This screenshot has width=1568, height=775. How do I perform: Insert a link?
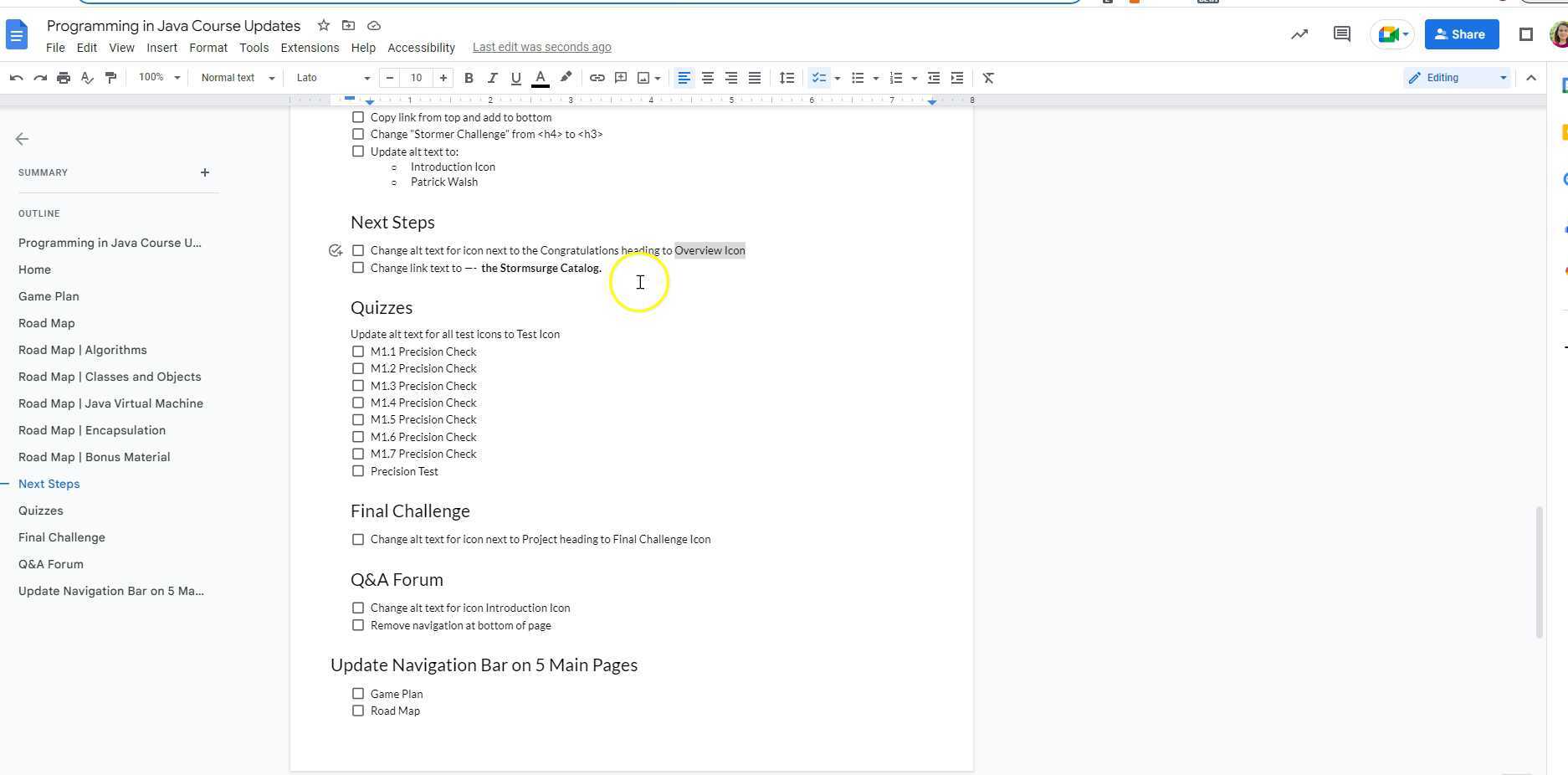pos(597,77)
